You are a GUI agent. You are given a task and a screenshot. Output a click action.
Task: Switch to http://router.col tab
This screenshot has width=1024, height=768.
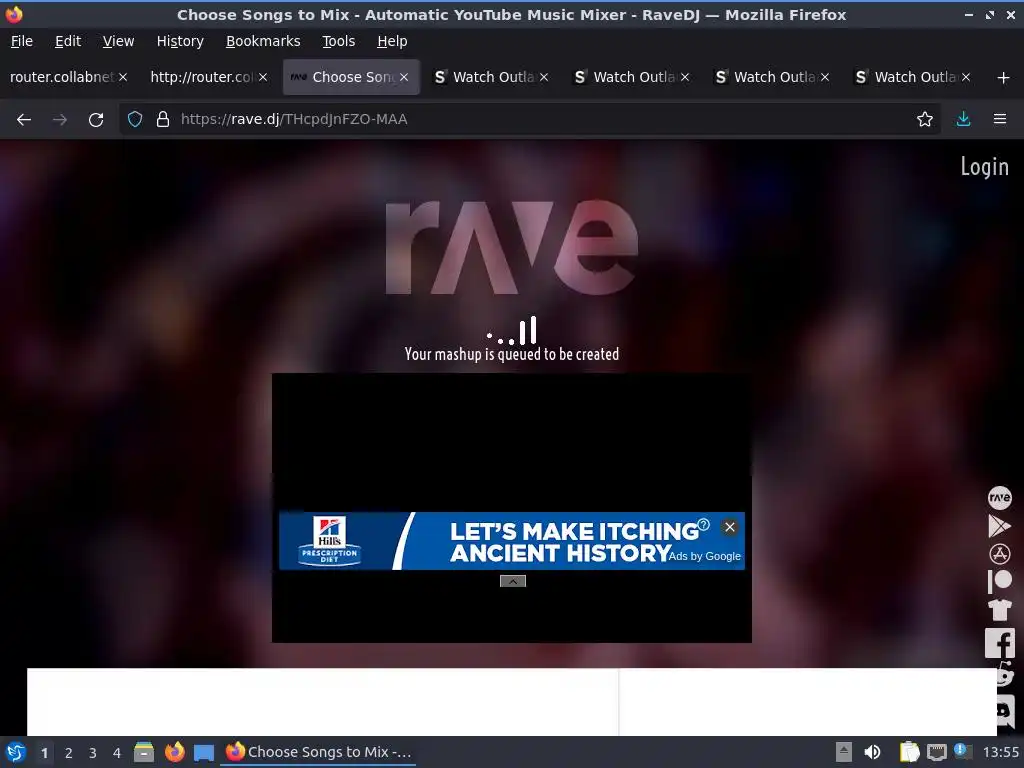click(201, 77)
